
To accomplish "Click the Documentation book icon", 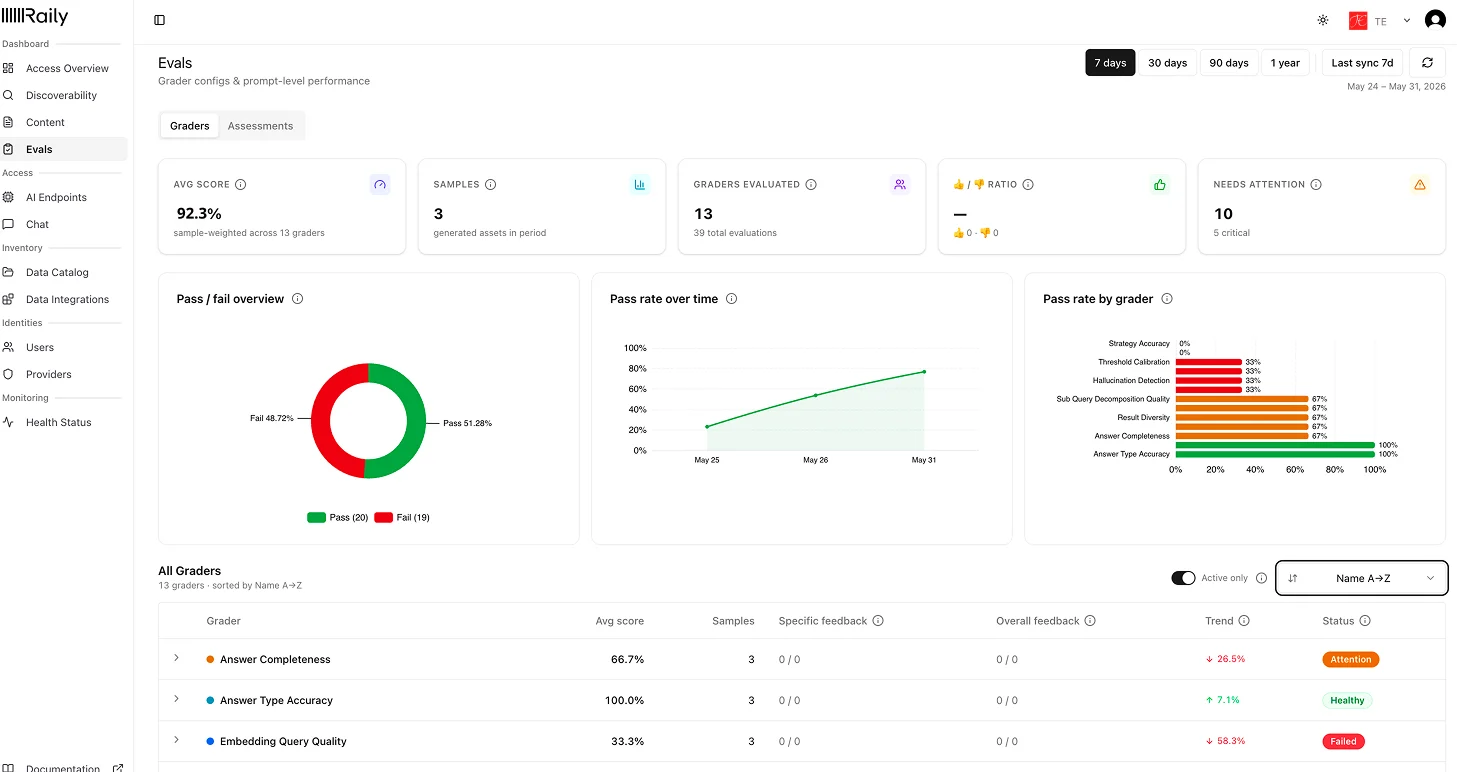I will 8,768.
